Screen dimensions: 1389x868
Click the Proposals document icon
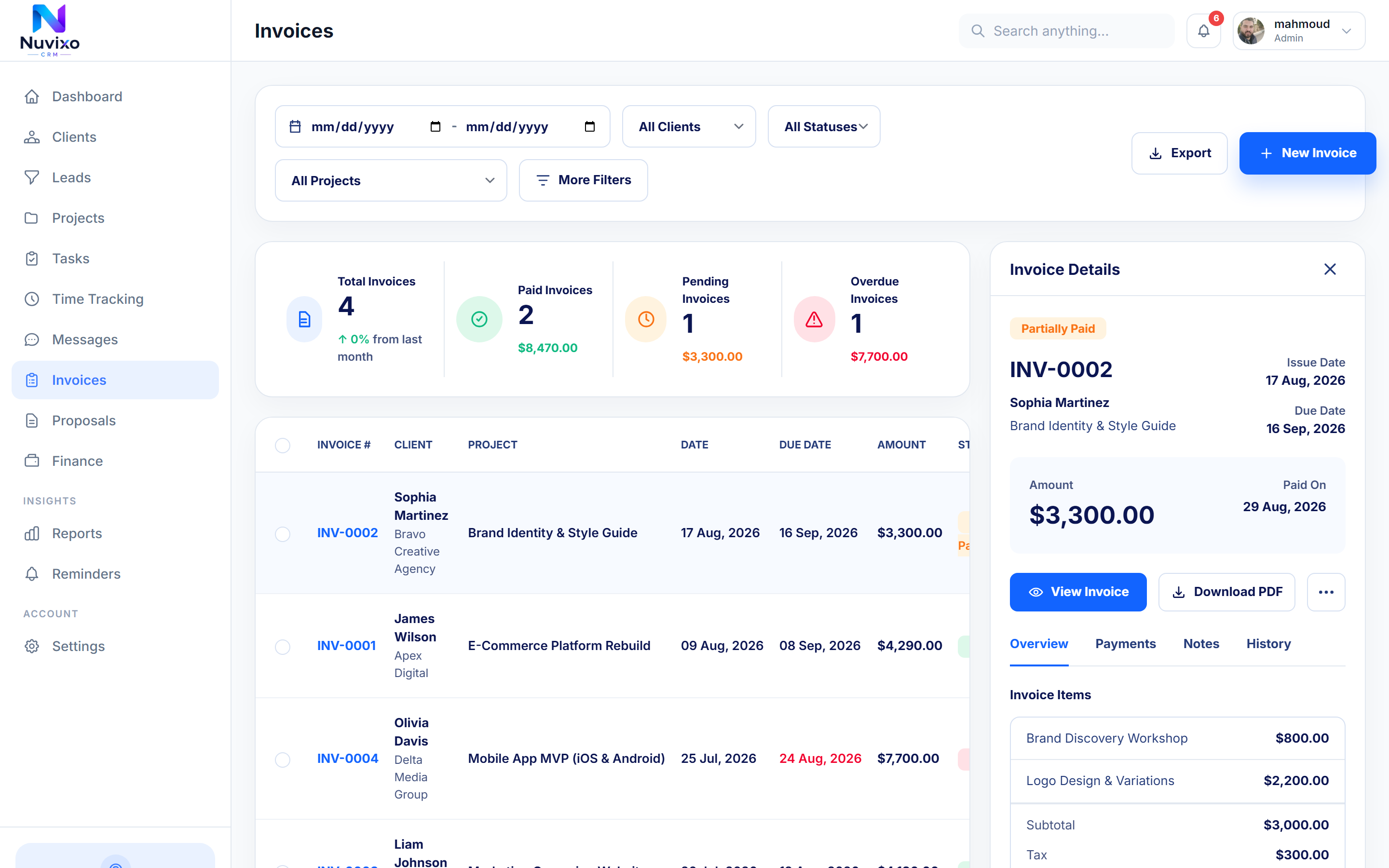pos(32,421)
